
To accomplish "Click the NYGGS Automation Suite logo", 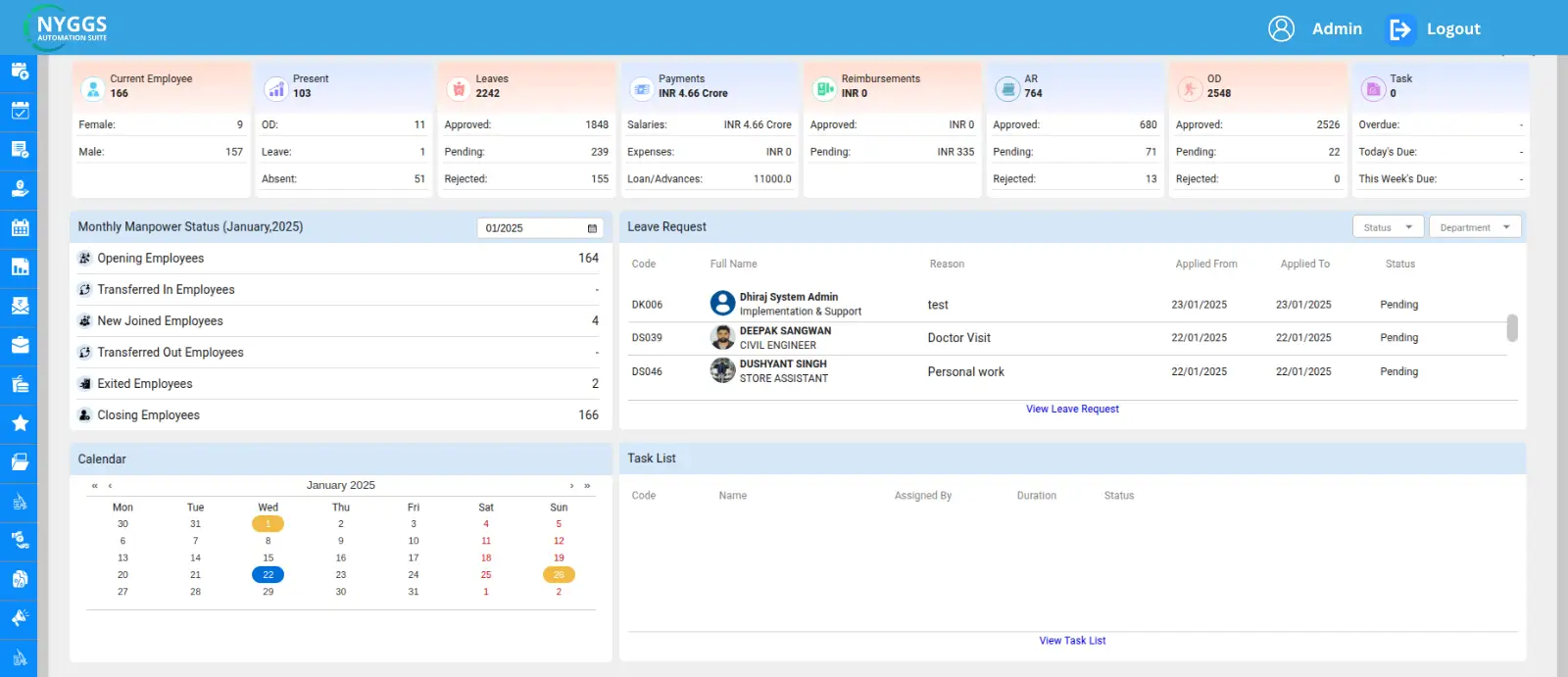I will click(x=69, y=27).
